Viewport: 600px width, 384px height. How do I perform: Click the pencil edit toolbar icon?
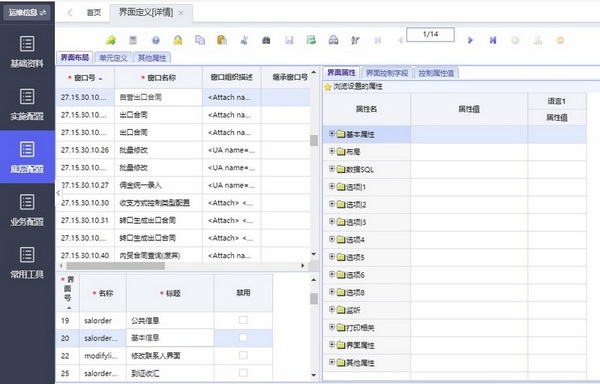355,40
